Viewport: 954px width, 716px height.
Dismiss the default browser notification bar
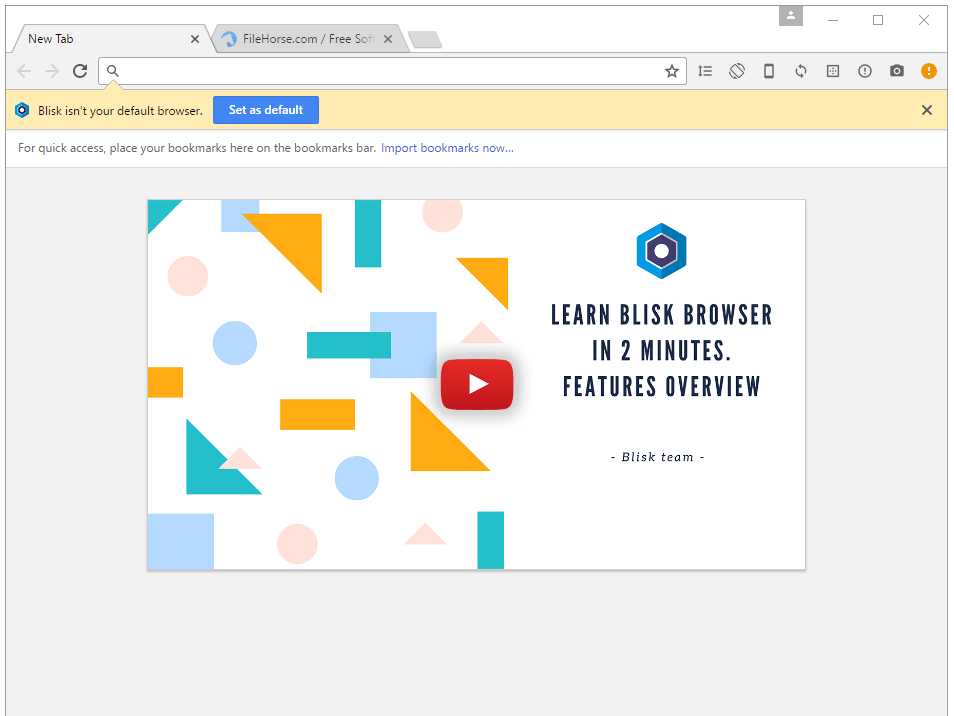927,110
